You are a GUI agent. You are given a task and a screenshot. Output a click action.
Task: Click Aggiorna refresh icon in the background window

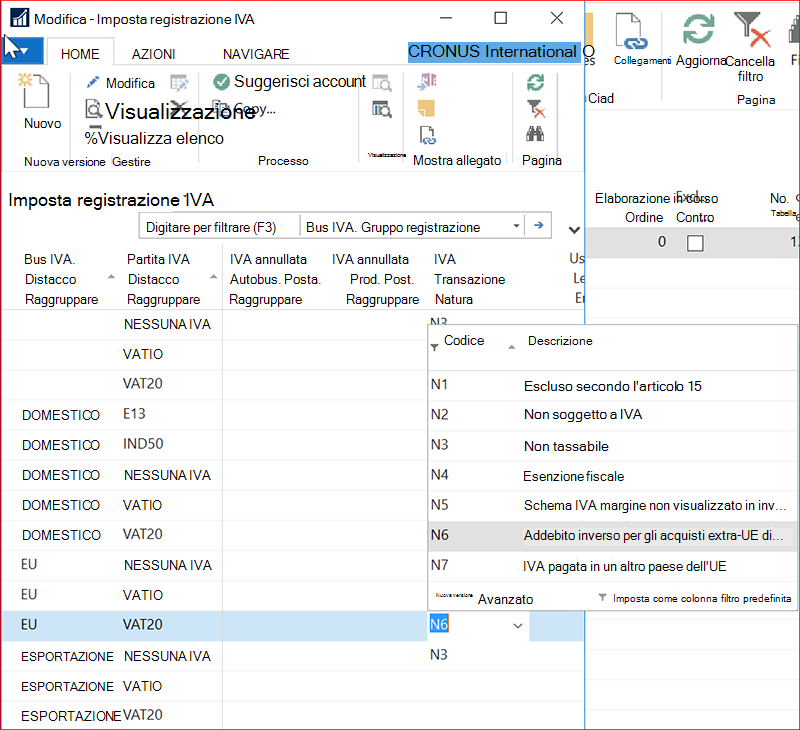[x=698, y=29]
